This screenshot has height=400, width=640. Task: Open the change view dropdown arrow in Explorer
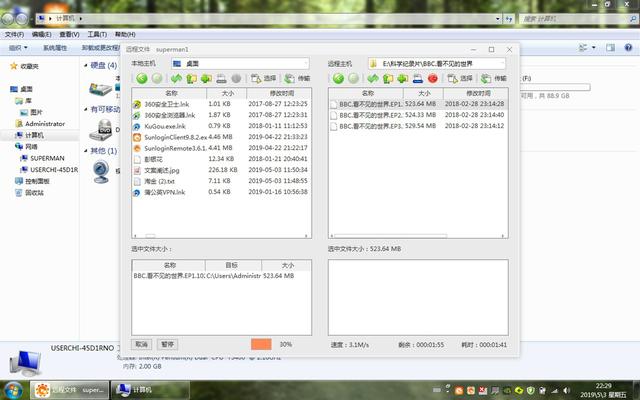click(x=594, y=48)
